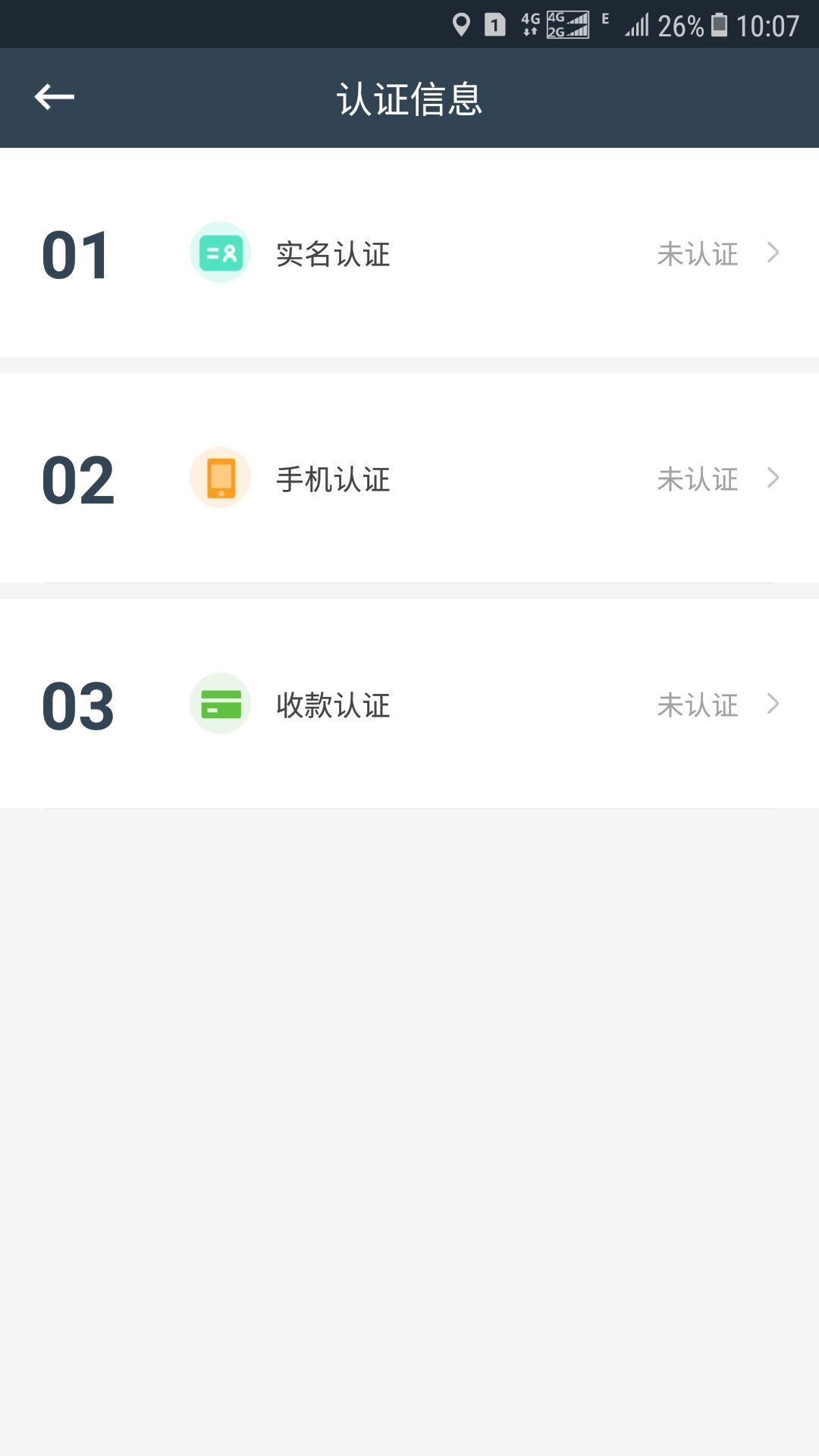
Task: Tap the 认证信息 page title
Action: tap(409, 99)
